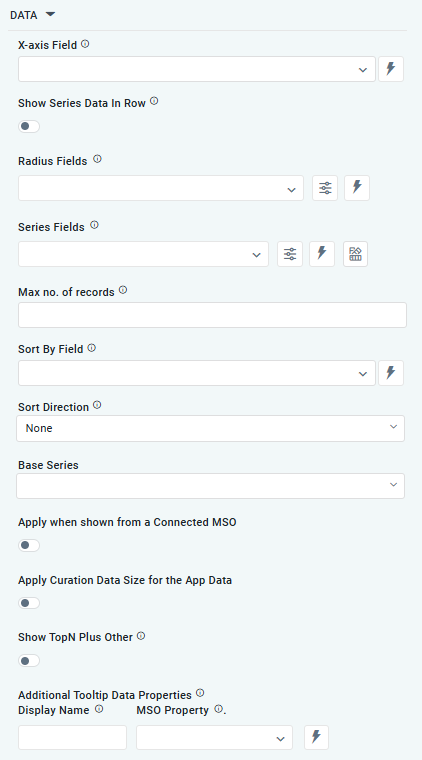The image size is (422, 760).
Task: Click the Display Name text box
Action: (x=72, y=738)
